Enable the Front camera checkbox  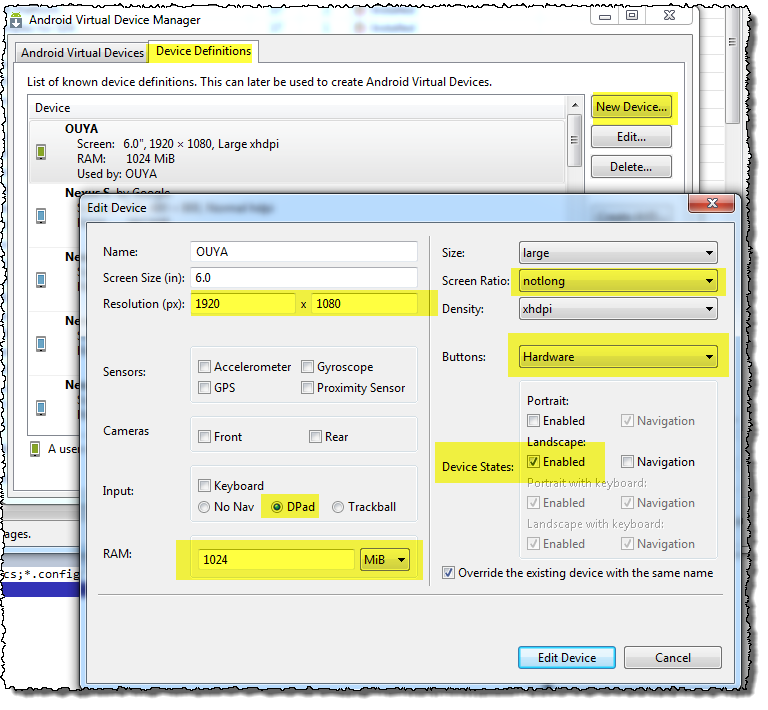click(x=205, y=436)
